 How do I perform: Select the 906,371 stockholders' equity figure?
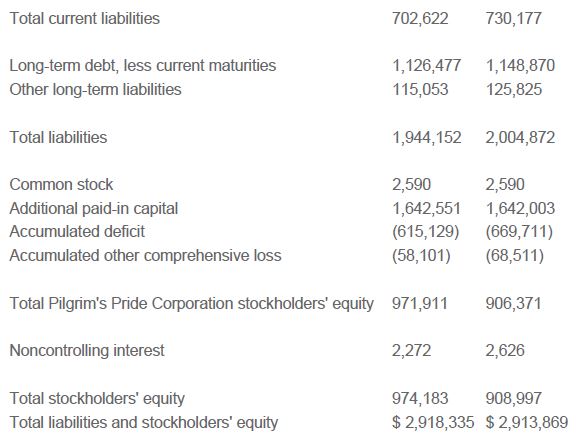[514, 304]
